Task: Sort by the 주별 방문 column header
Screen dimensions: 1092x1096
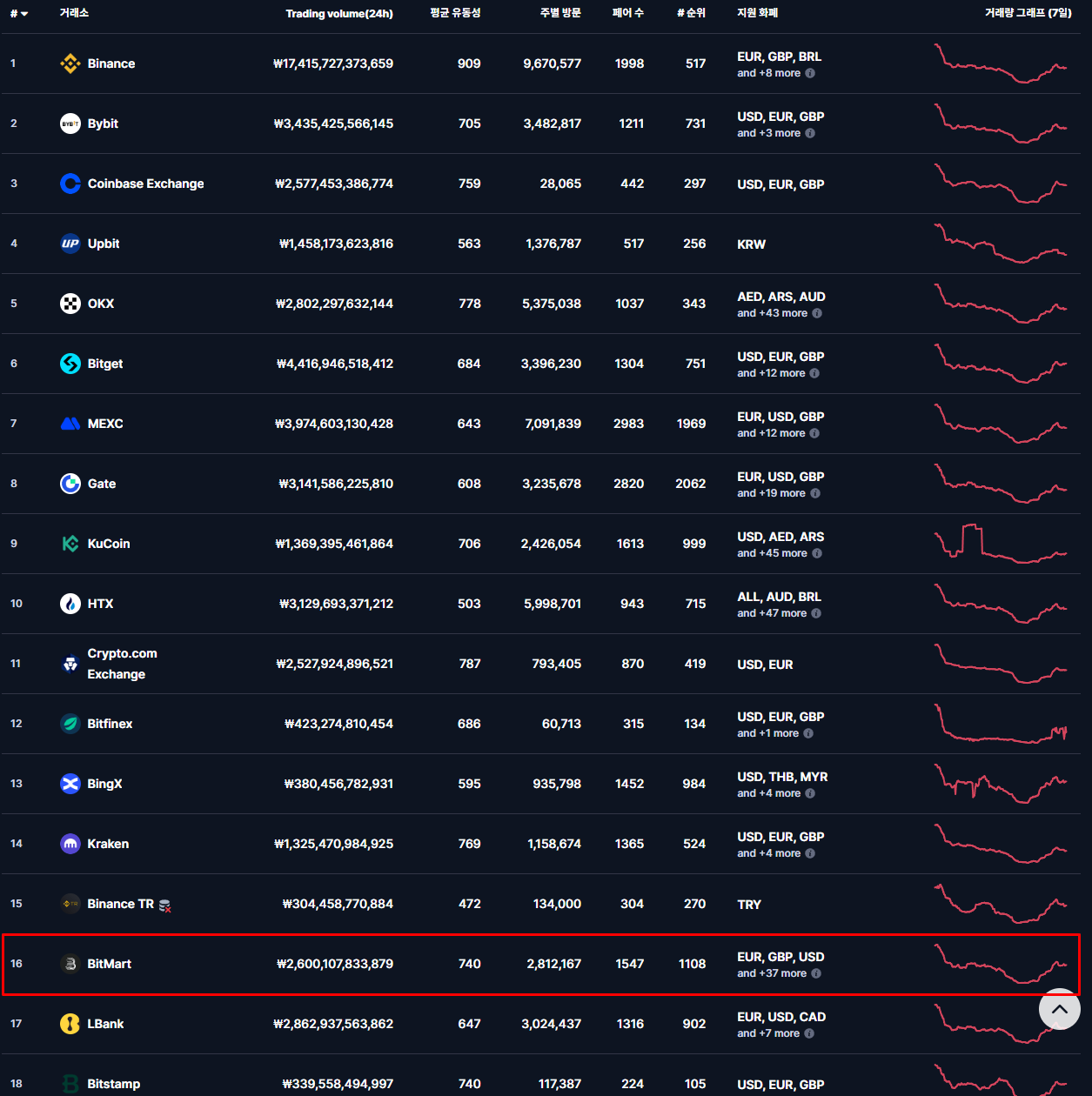Action: pos(560,13)
